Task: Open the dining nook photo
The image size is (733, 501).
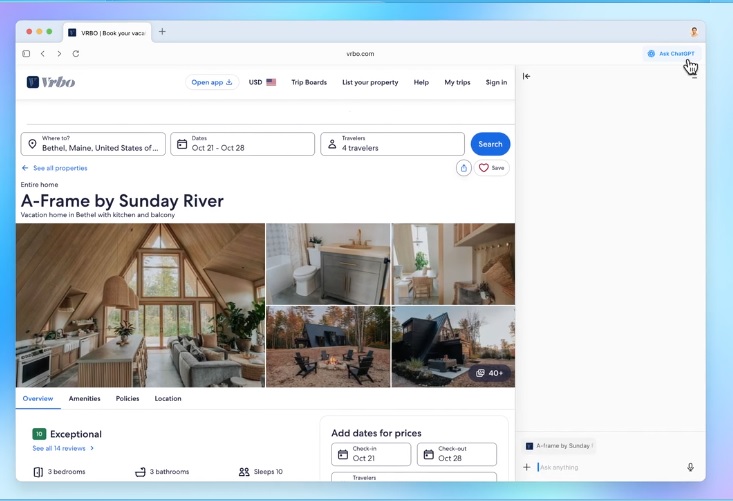Action: tap(453, 264)
